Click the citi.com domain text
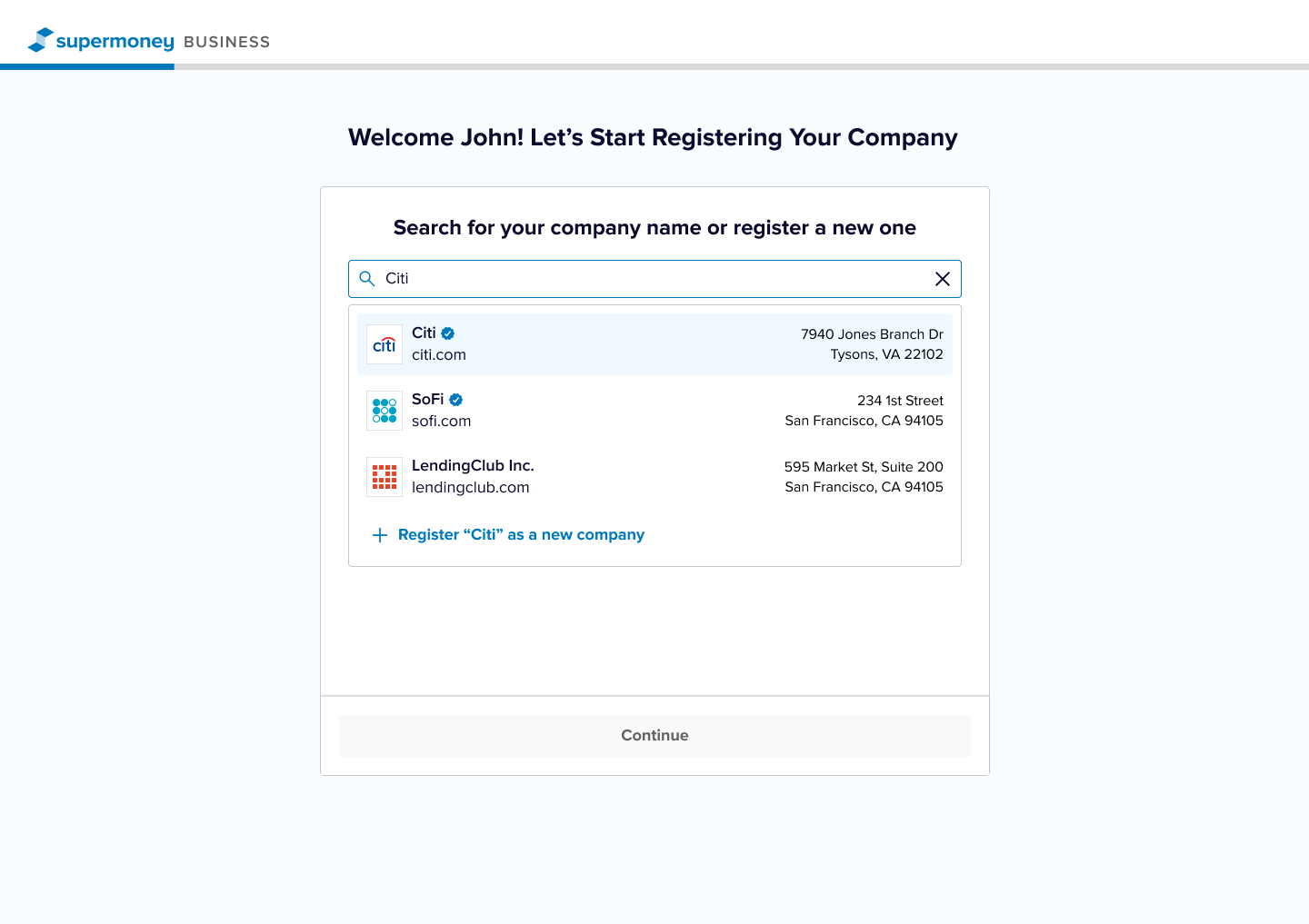This screenshot has width=1309, height=924. tap(439, 355)
